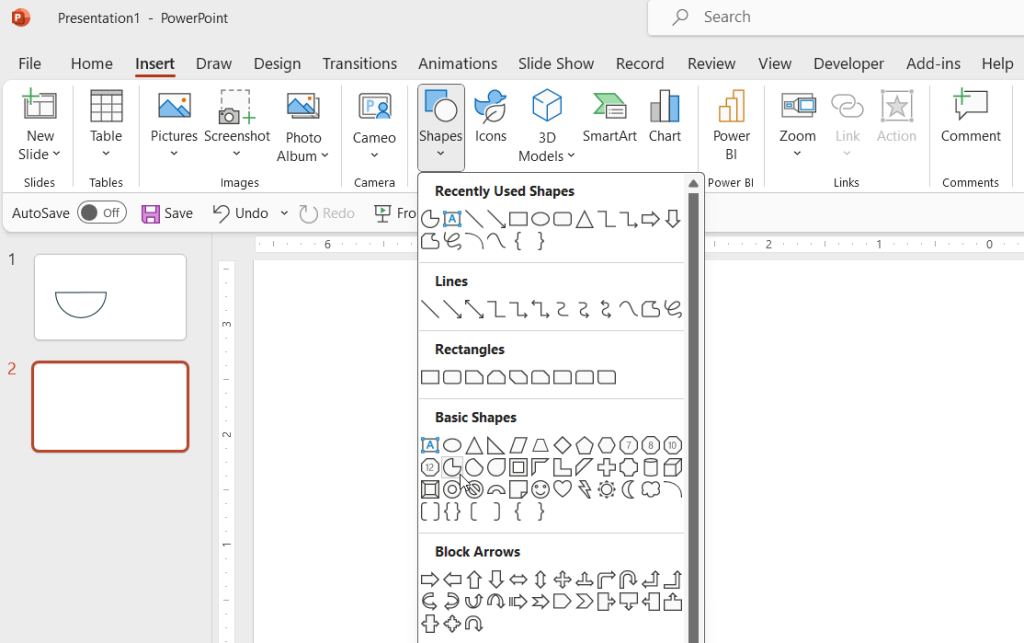Click the Save button
The height and width of the screenshot is (643, 1024).
tap(167, 213)
